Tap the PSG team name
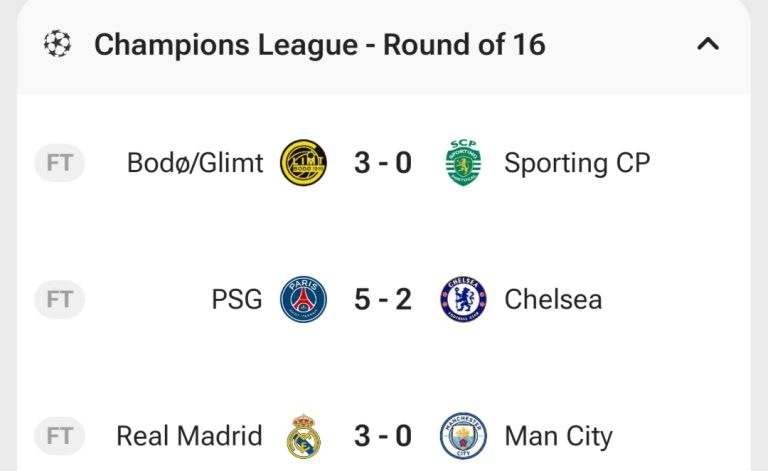 point(237,299)
